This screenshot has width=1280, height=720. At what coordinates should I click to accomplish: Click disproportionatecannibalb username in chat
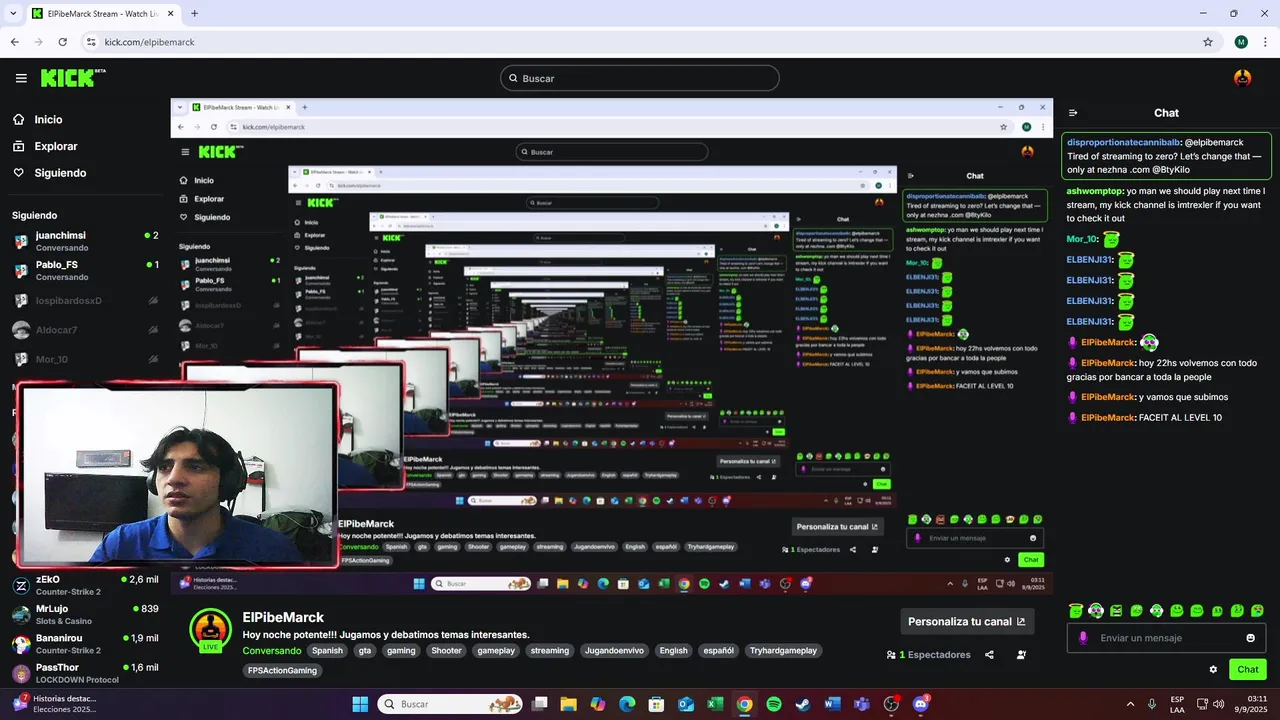1124,143
